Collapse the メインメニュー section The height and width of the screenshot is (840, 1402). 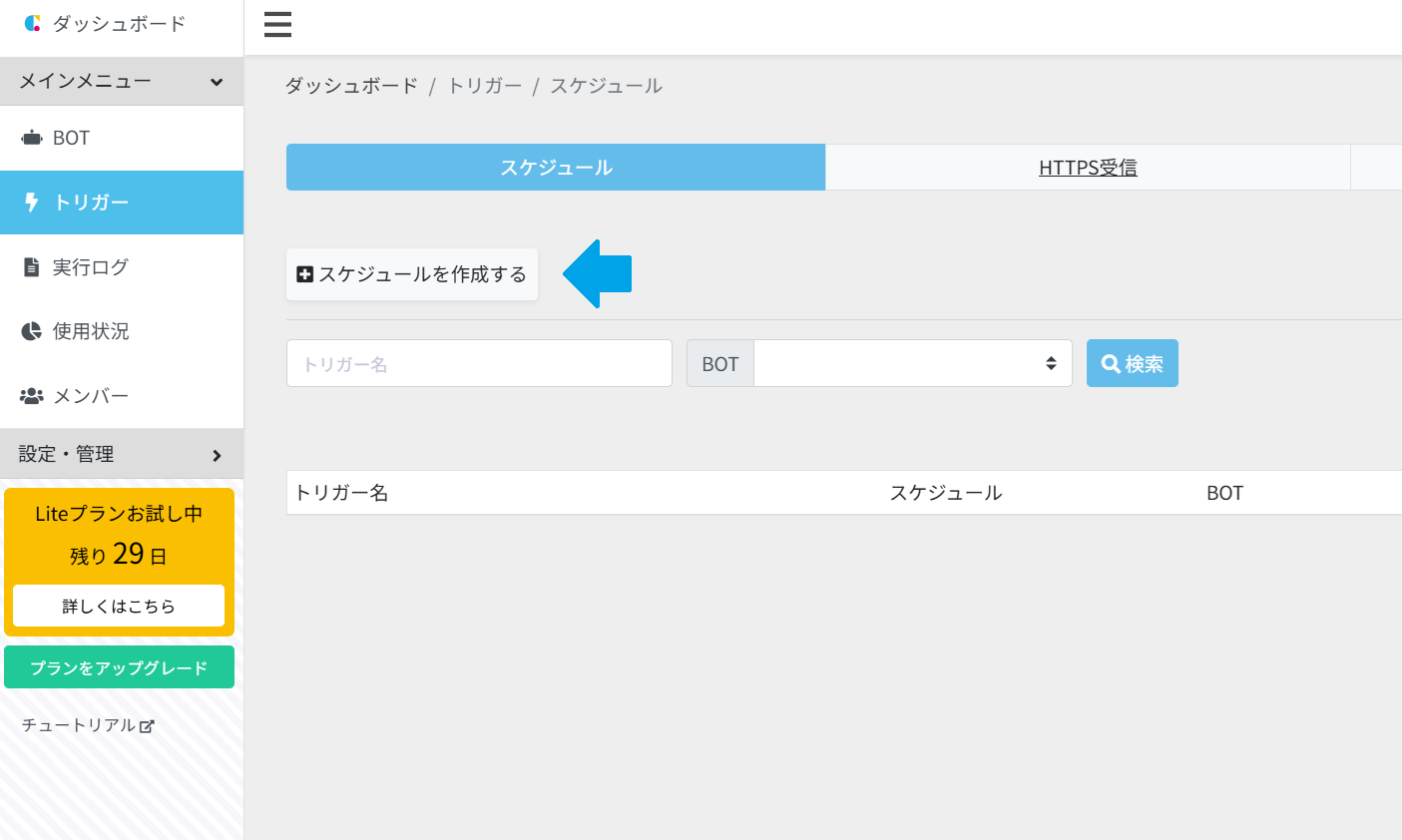(x=122, y=81)
